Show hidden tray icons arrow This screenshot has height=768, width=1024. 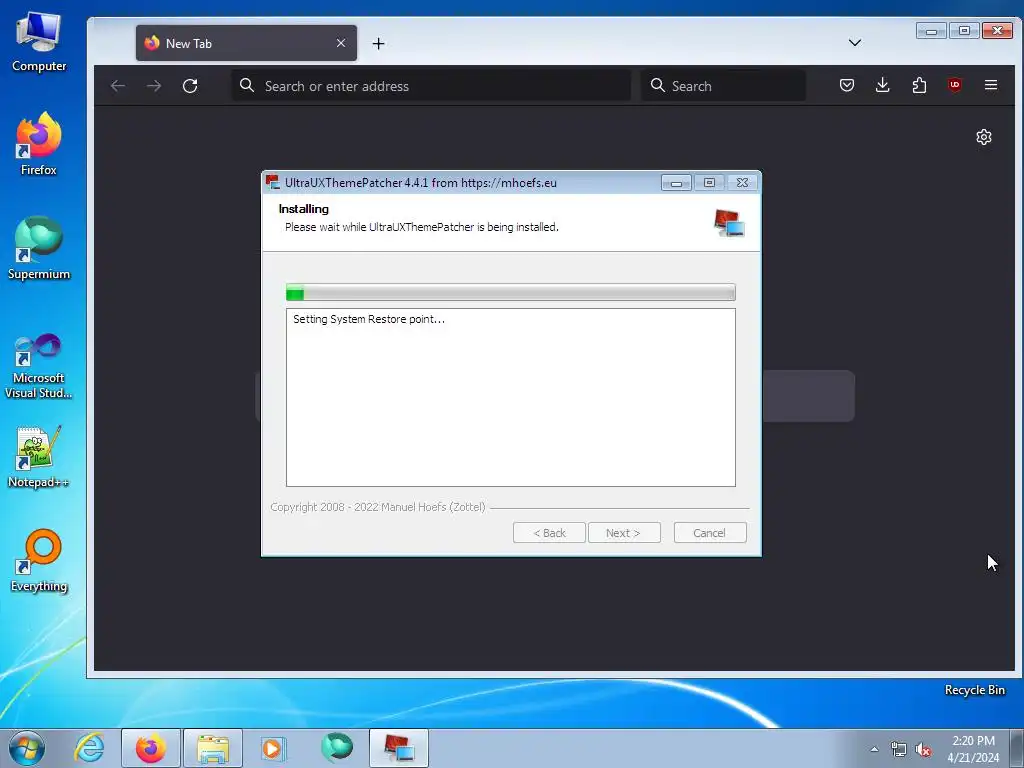pyautogui.click(x=874, y=750)
